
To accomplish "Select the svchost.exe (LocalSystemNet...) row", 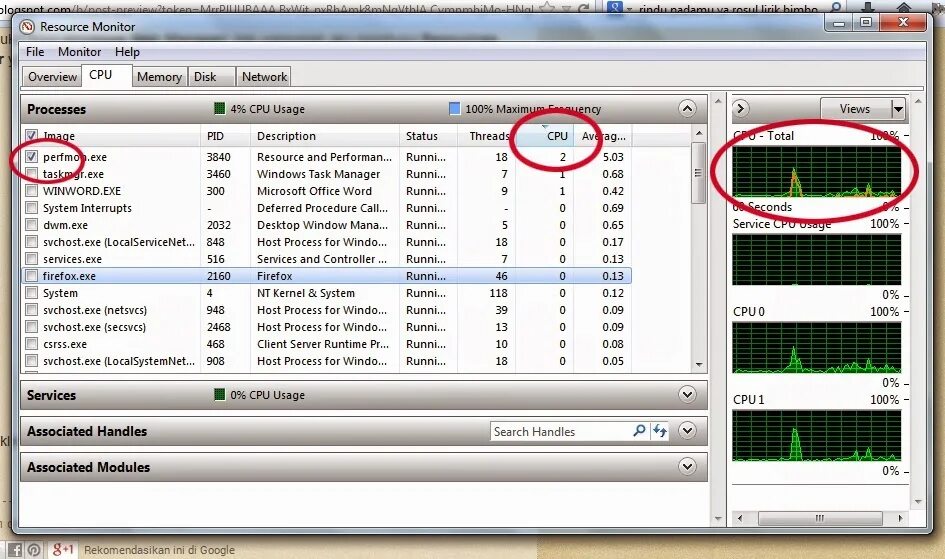I will 326,361.
